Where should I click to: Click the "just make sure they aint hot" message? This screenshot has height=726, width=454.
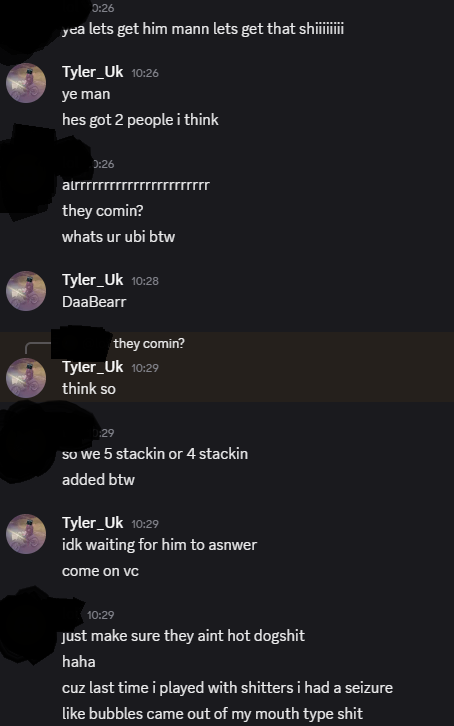pos(183,636)
